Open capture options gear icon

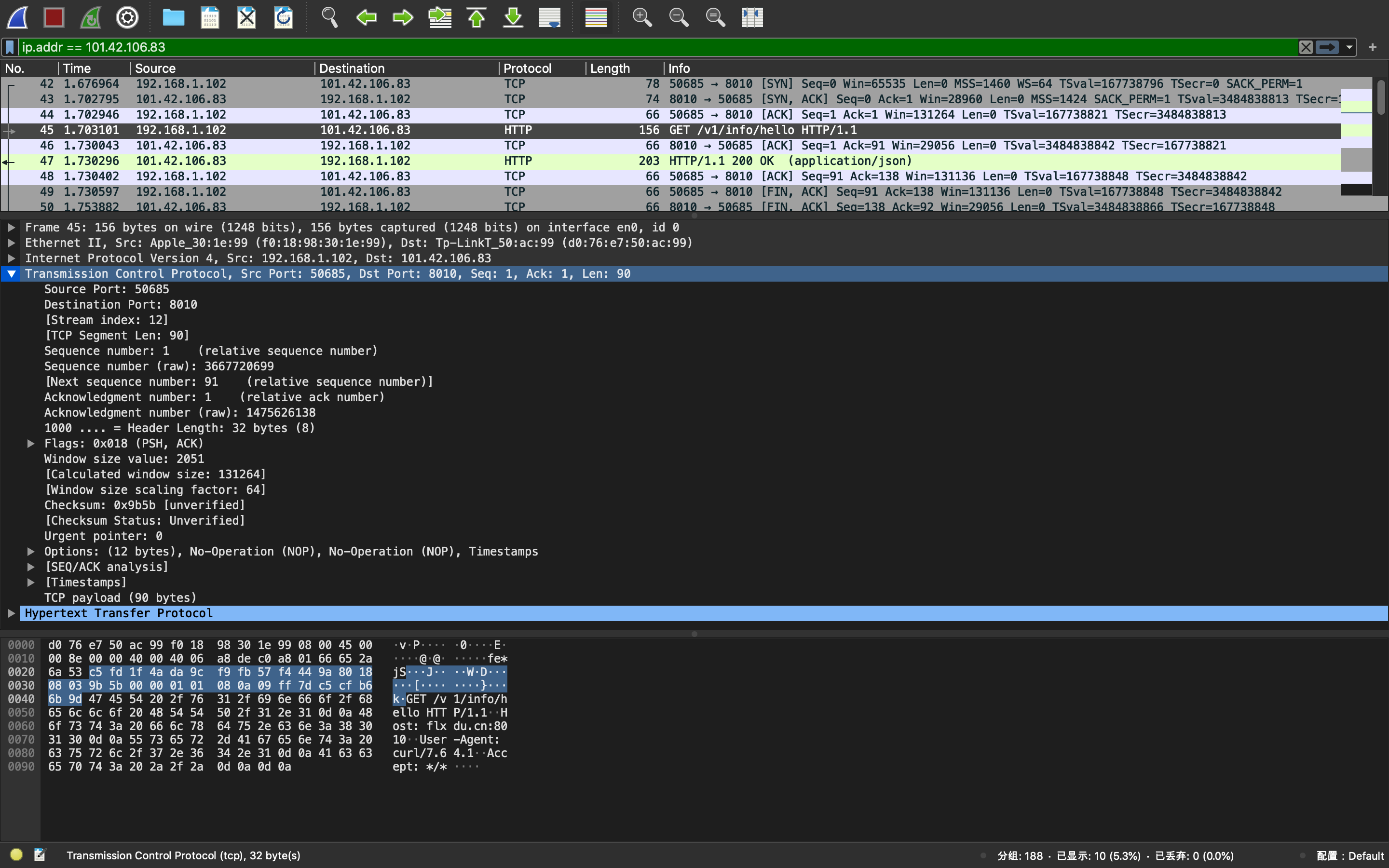(x=127, y=17)
